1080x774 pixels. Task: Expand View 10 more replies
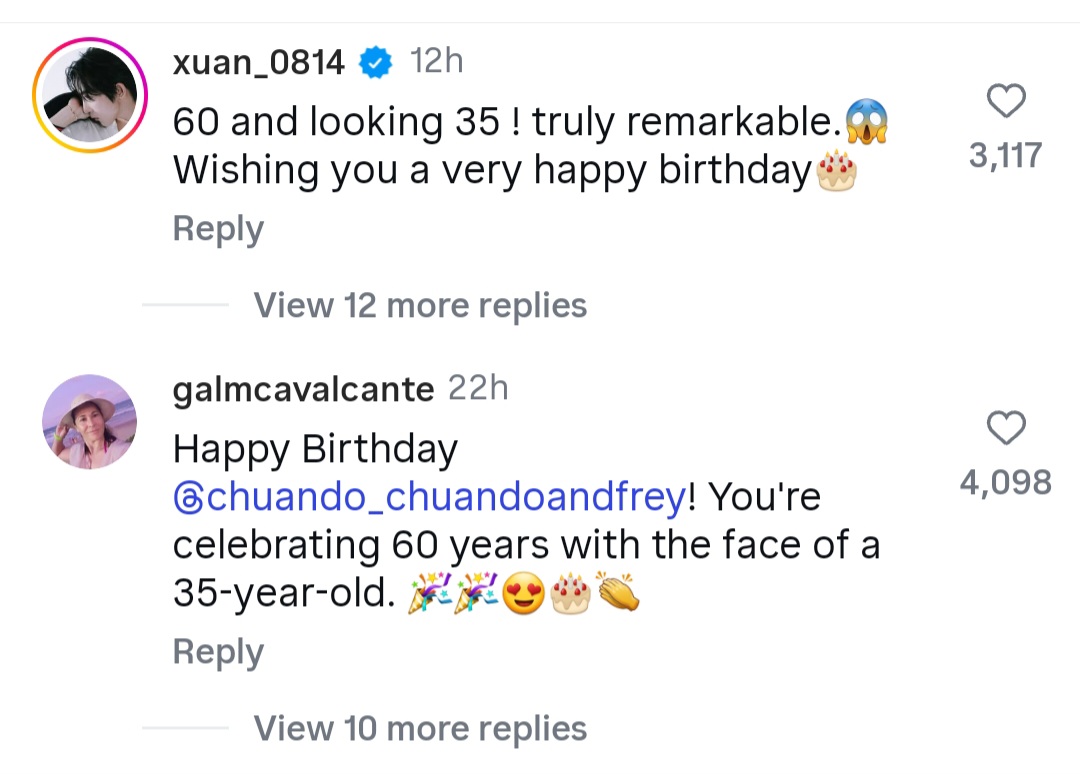point(419,728)
